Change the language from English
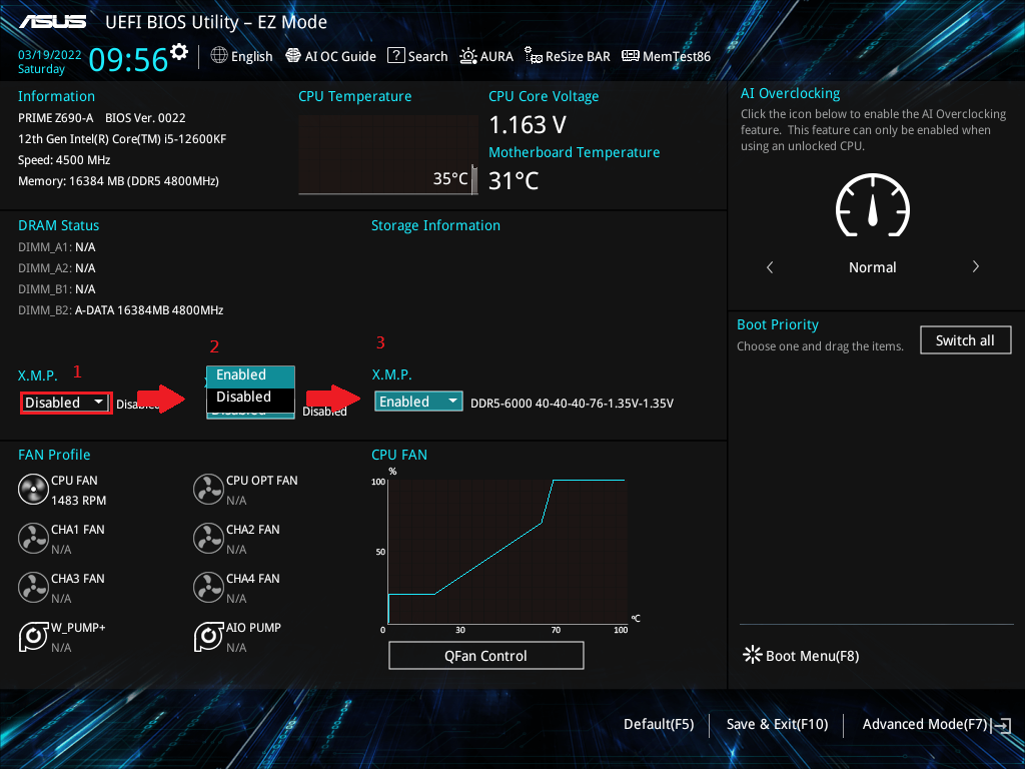 pos(241,56)
